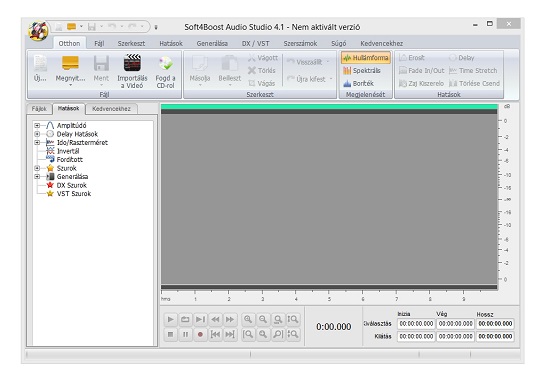Select VST Szurok in the effects tree

[74, 194]
